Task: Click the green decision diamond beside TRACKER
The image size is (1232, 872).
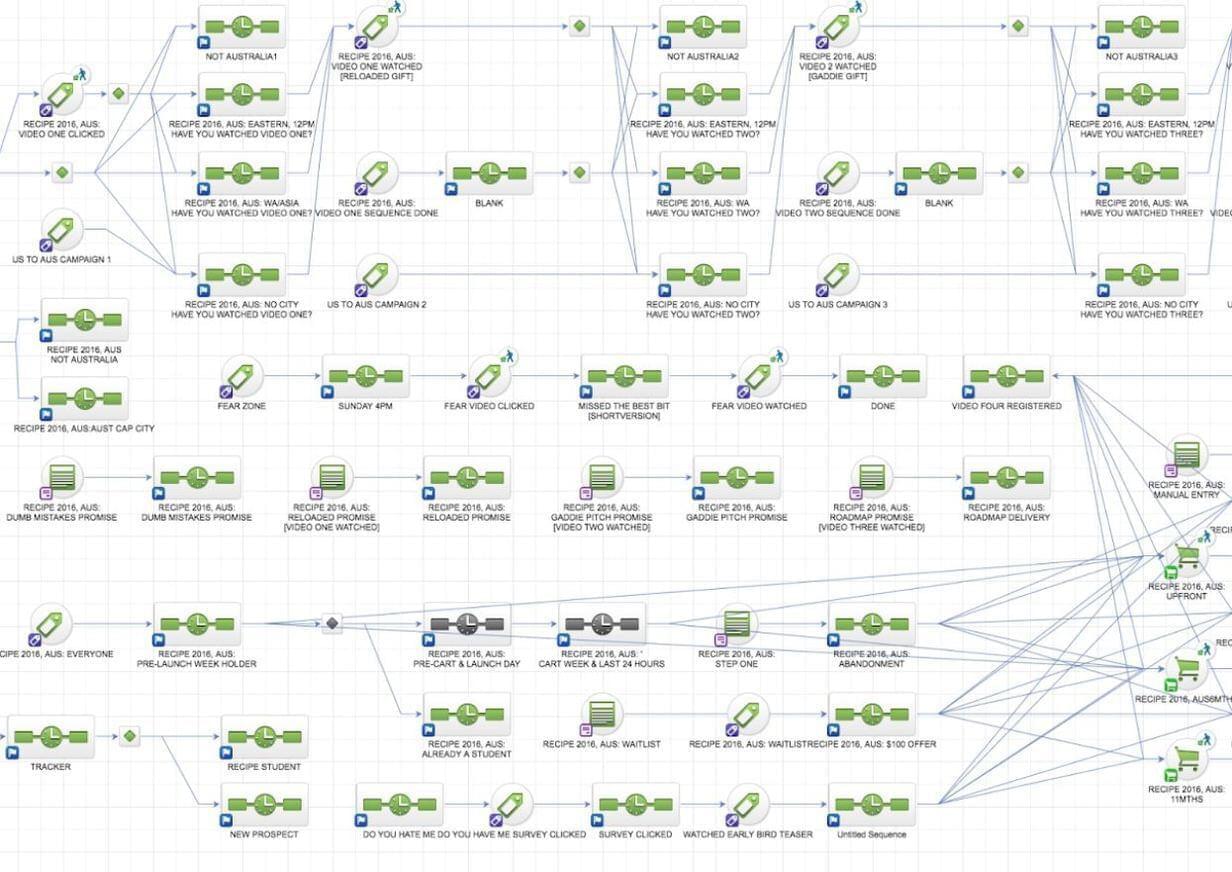Action: [129, 737]
